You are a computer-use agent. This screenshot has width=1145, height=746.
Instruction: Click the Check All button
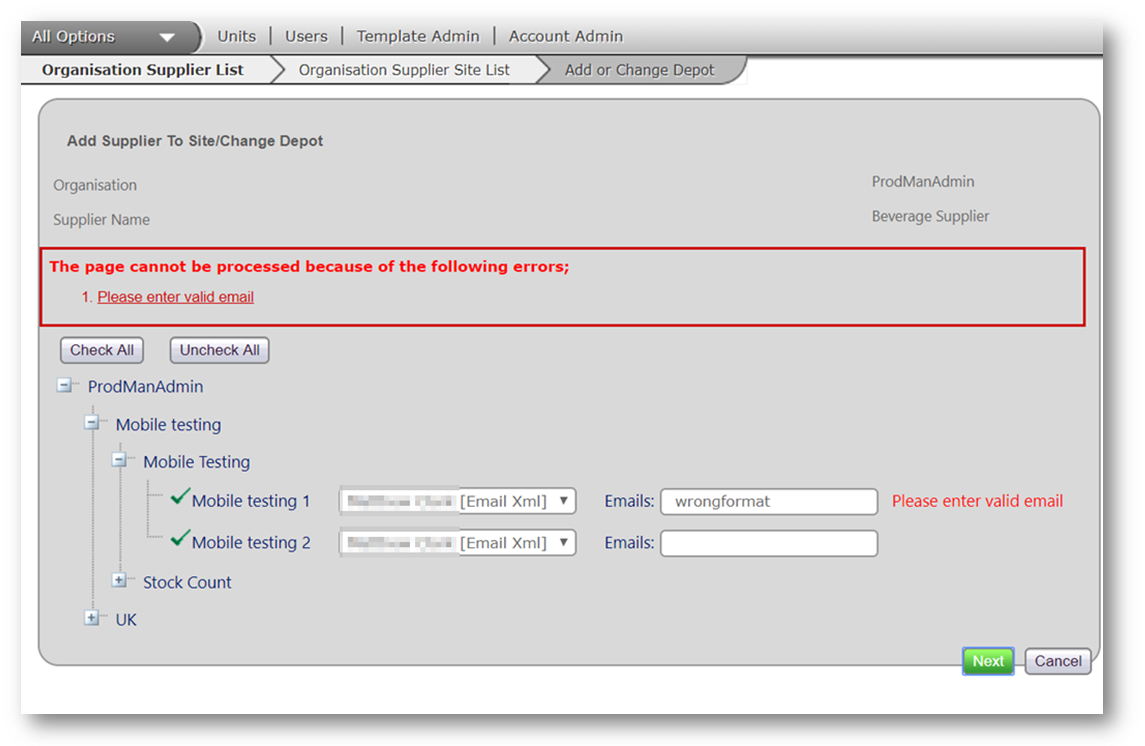(x=102, y=350)
